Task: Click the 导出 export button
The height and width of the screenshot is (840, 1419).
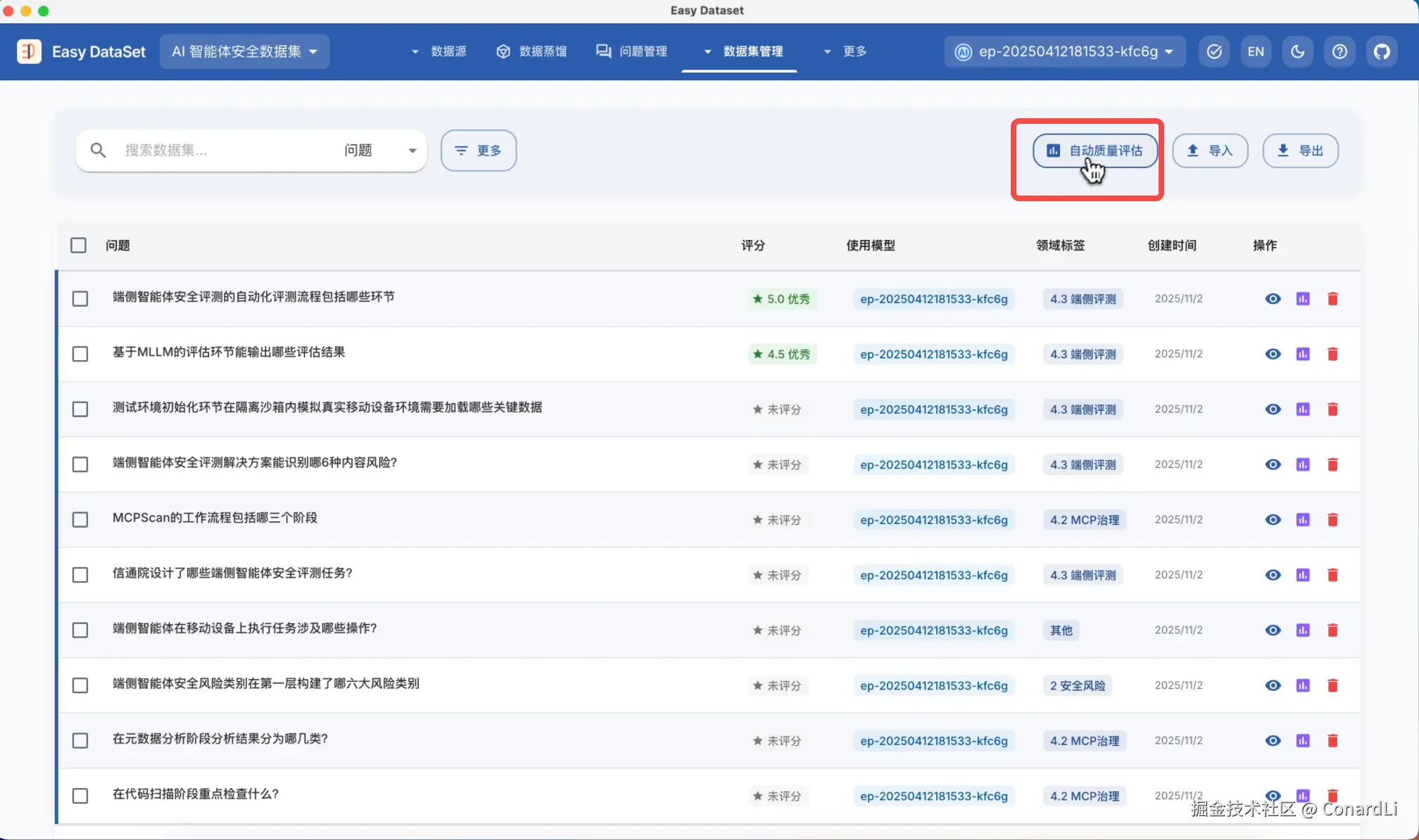Action: [1300, 151]
